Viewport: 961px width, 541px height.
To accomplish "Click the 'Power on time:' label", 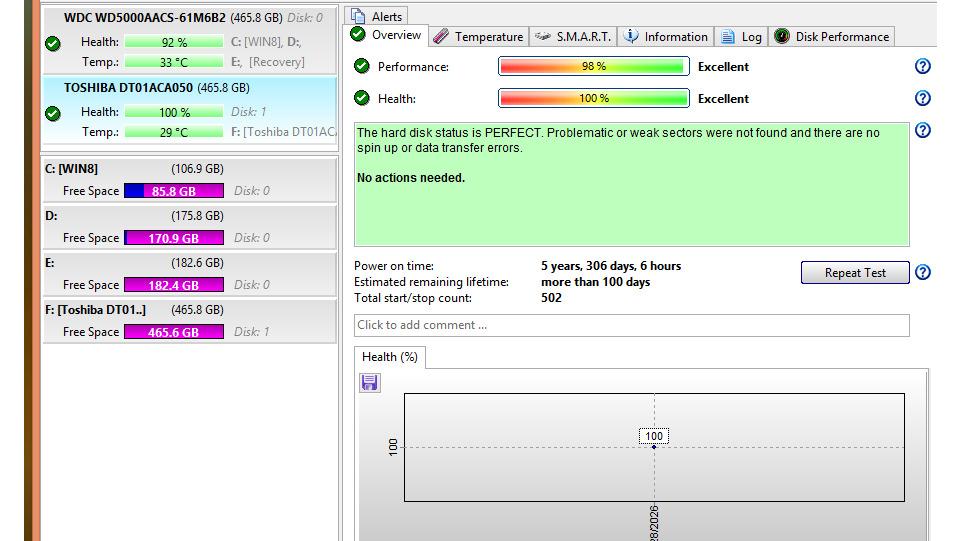I will [393, 266].
